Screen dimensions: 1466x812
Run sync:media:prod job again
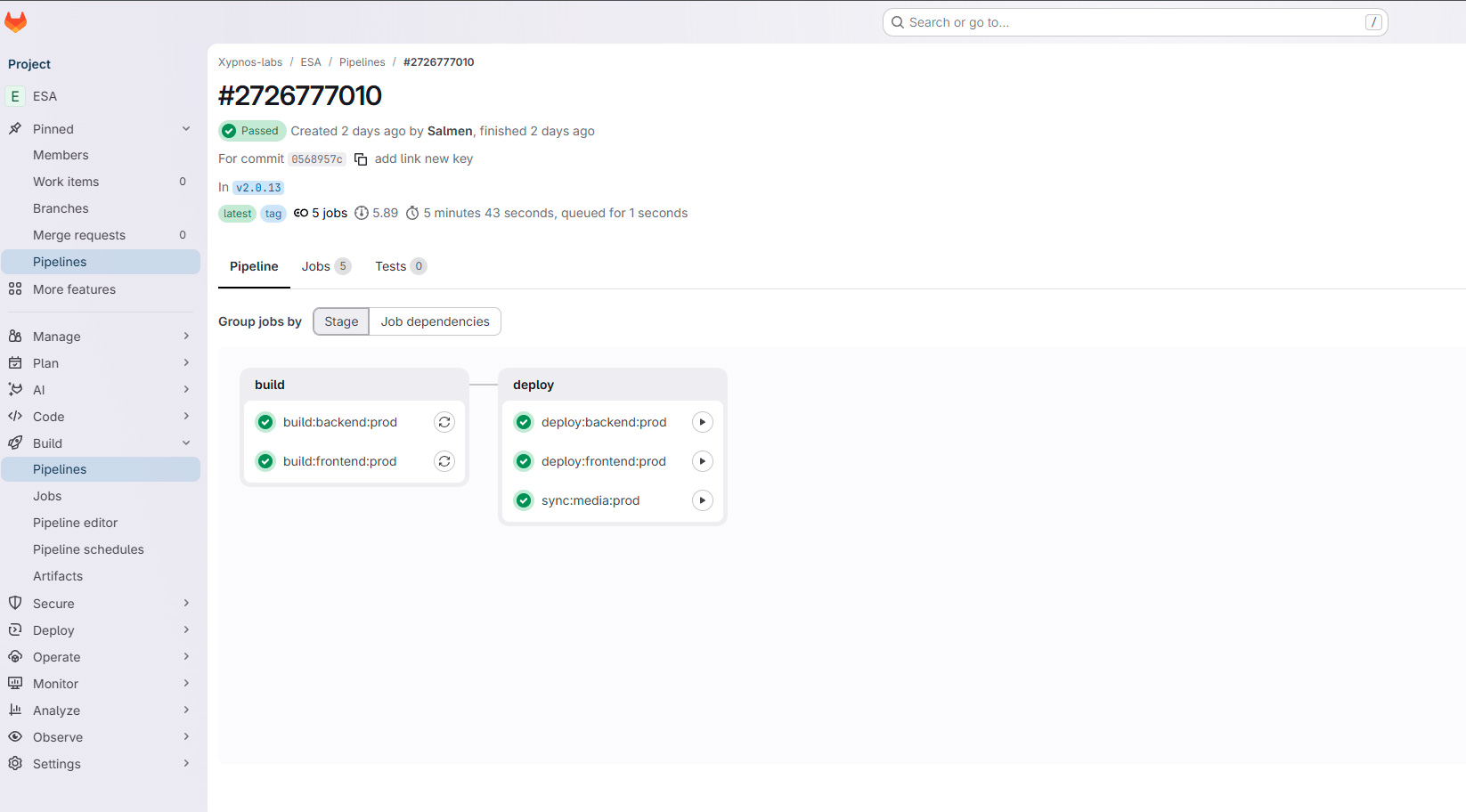pos(703,500)
